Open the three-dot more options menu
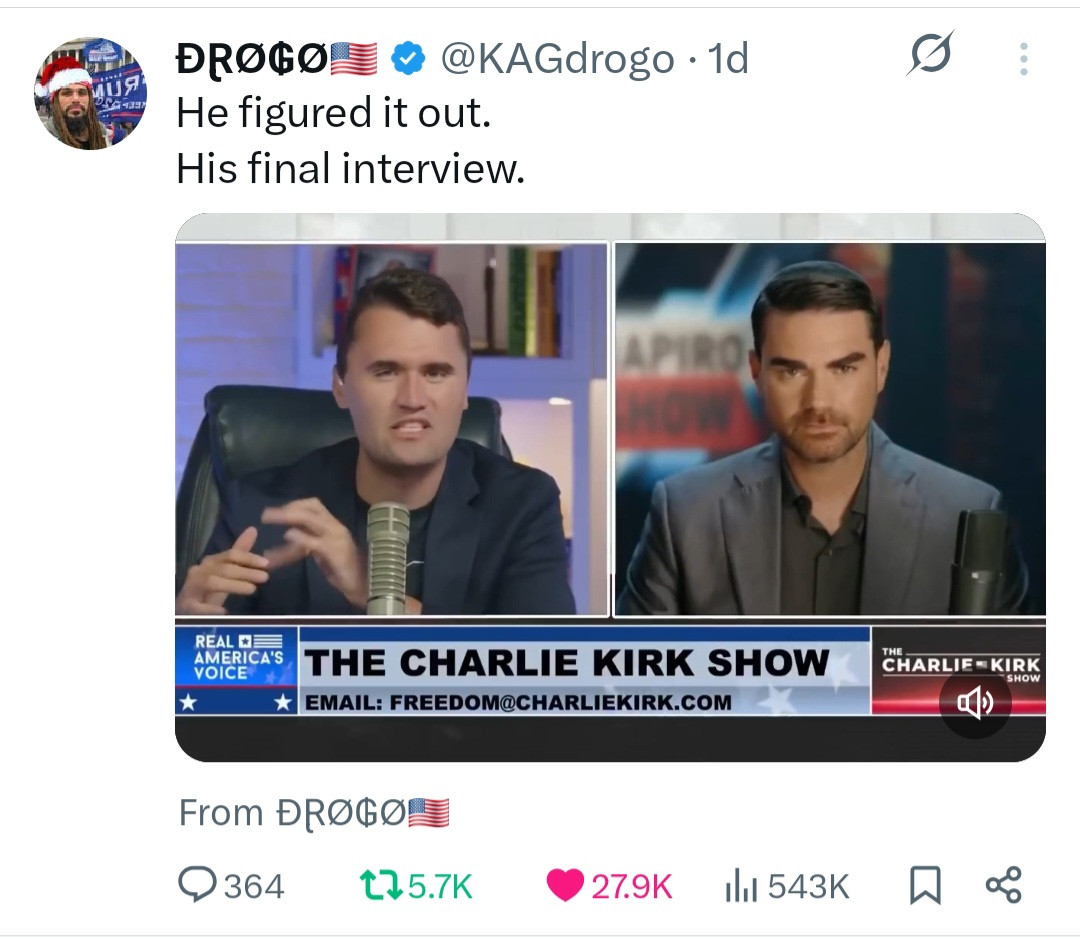The width and height of the screenshot is (1080, 939). (1024, 59)
